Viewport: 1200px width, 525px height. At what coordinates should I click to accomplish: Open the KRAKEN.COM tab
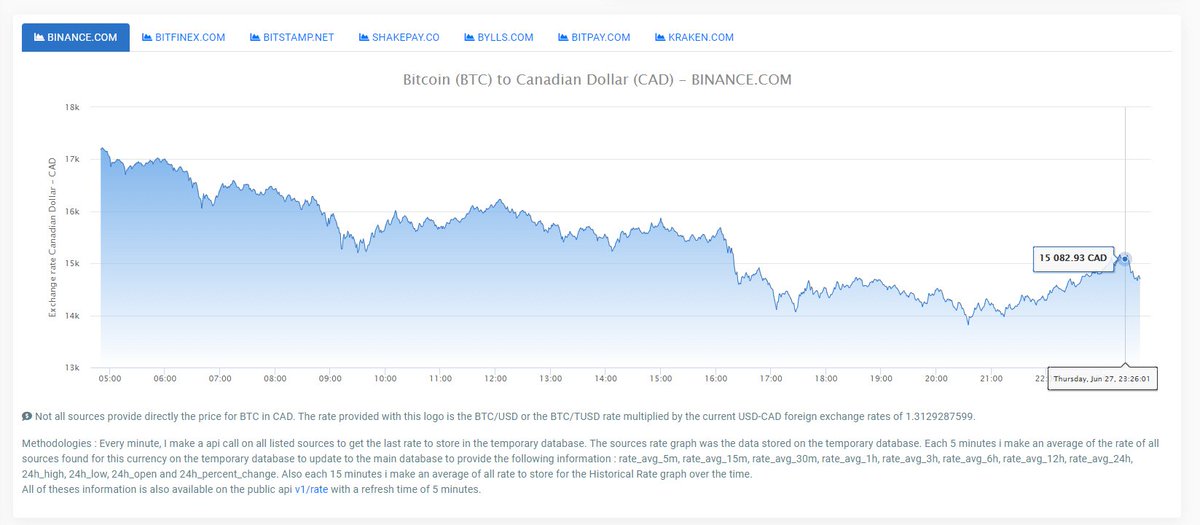click(694, 38)
